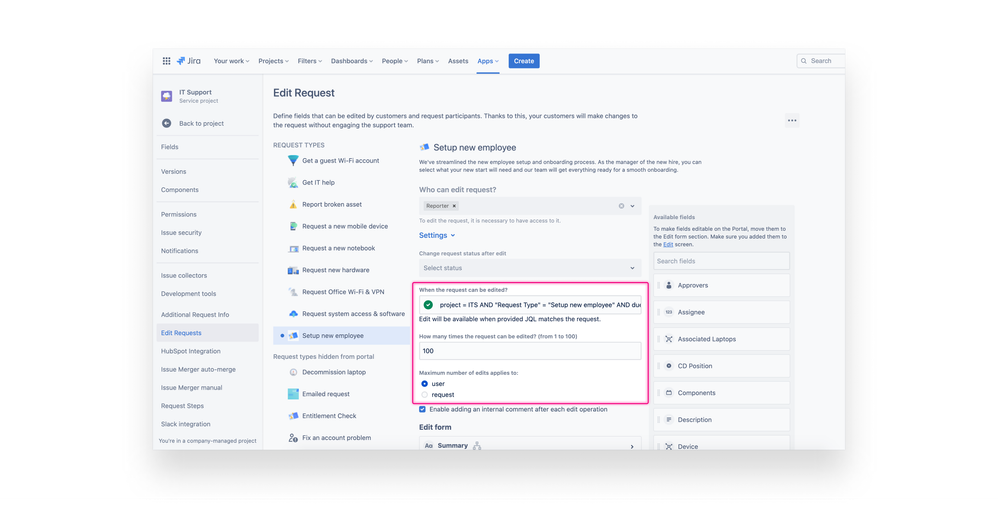Click the Assignee field 123 icon
998x508 pixels.
click(x=669, y=313)
